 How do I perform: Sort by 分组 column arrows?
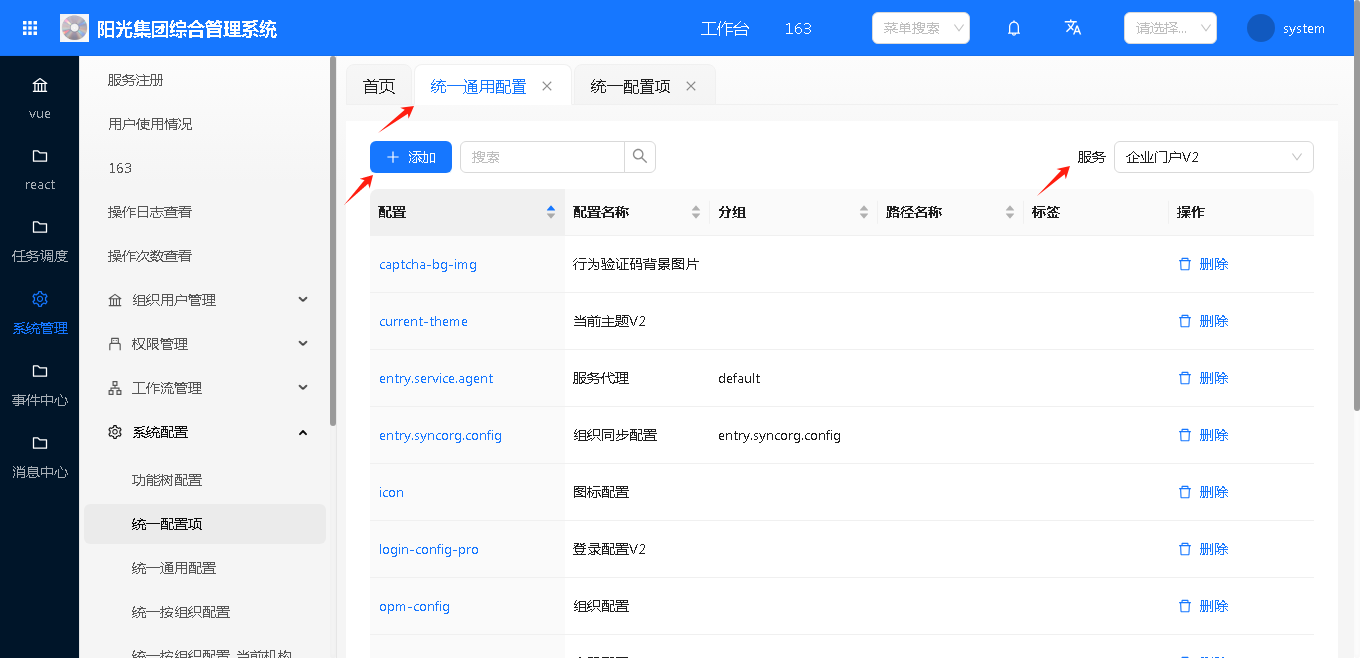click(x=864, y=212)
